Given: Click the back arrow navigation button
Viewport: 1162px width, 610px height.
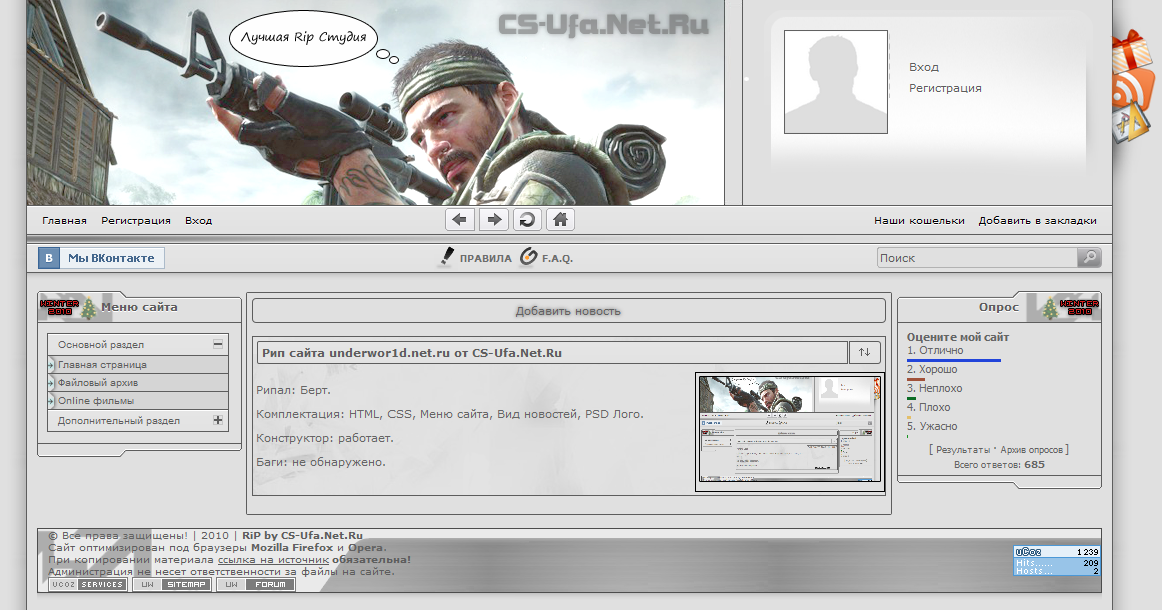Looking at the screenshot, I should [x=460, y=220].
